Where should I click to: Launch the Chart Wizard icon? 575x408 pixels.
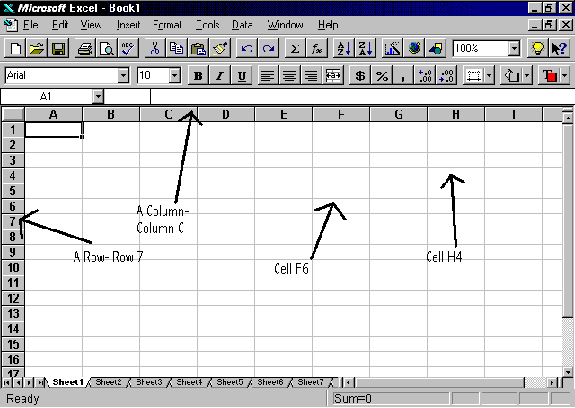click(392, 48)
